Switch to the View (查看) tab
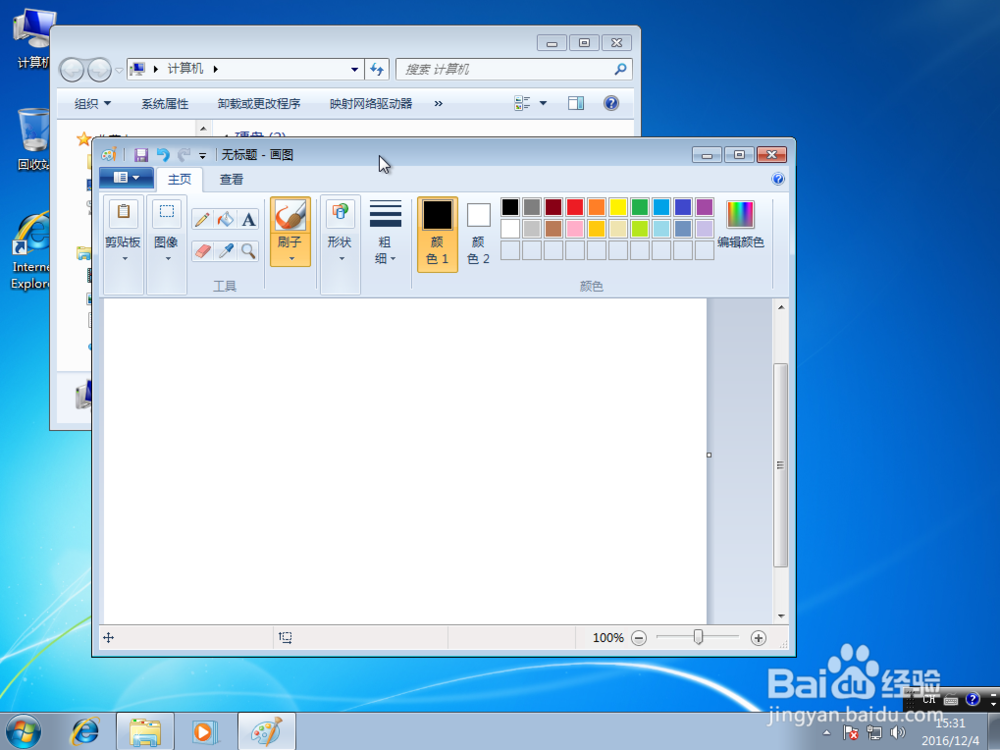 click(231, 179)
